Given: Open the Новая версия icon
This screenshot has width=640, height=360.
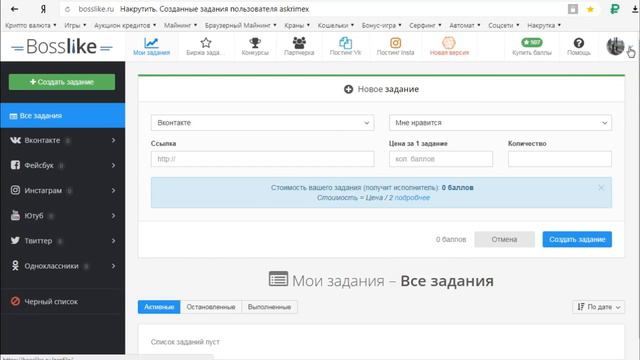Looking at the screenshot, I should tap(449, 42).
